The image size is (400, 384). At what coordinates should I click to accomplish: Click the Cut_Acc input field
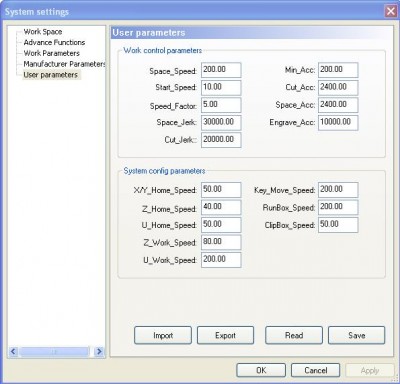click(338, 87)
